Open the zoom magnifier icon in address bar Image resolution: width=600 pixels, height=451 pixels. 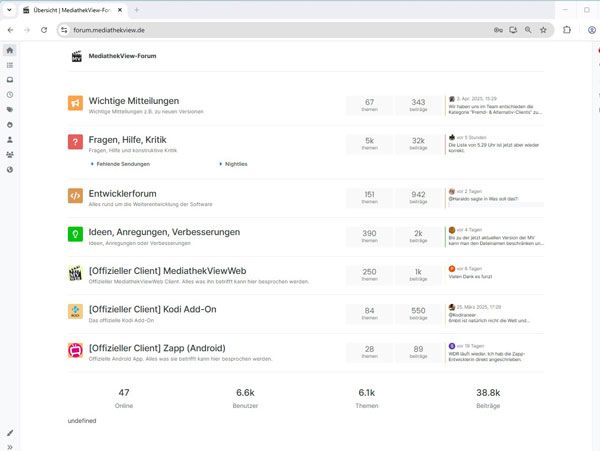528,30
